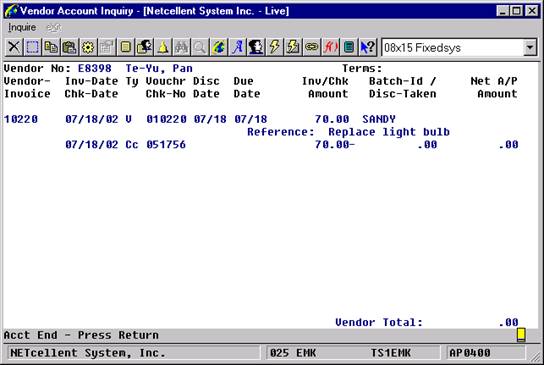Click the context help arrow-question icon
The image size is (544, 365).
click(x=367, y=47)
